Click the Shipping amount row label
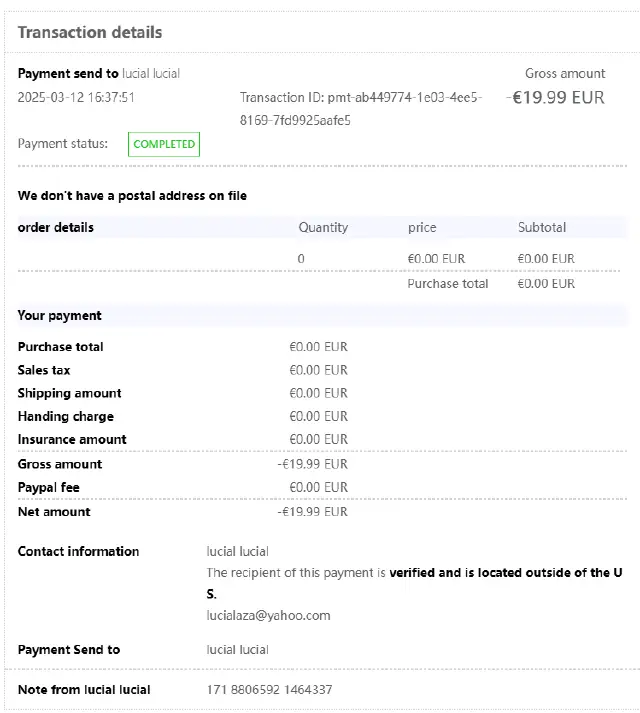Viewport: 640px width, 713px height. click(70, 393)
